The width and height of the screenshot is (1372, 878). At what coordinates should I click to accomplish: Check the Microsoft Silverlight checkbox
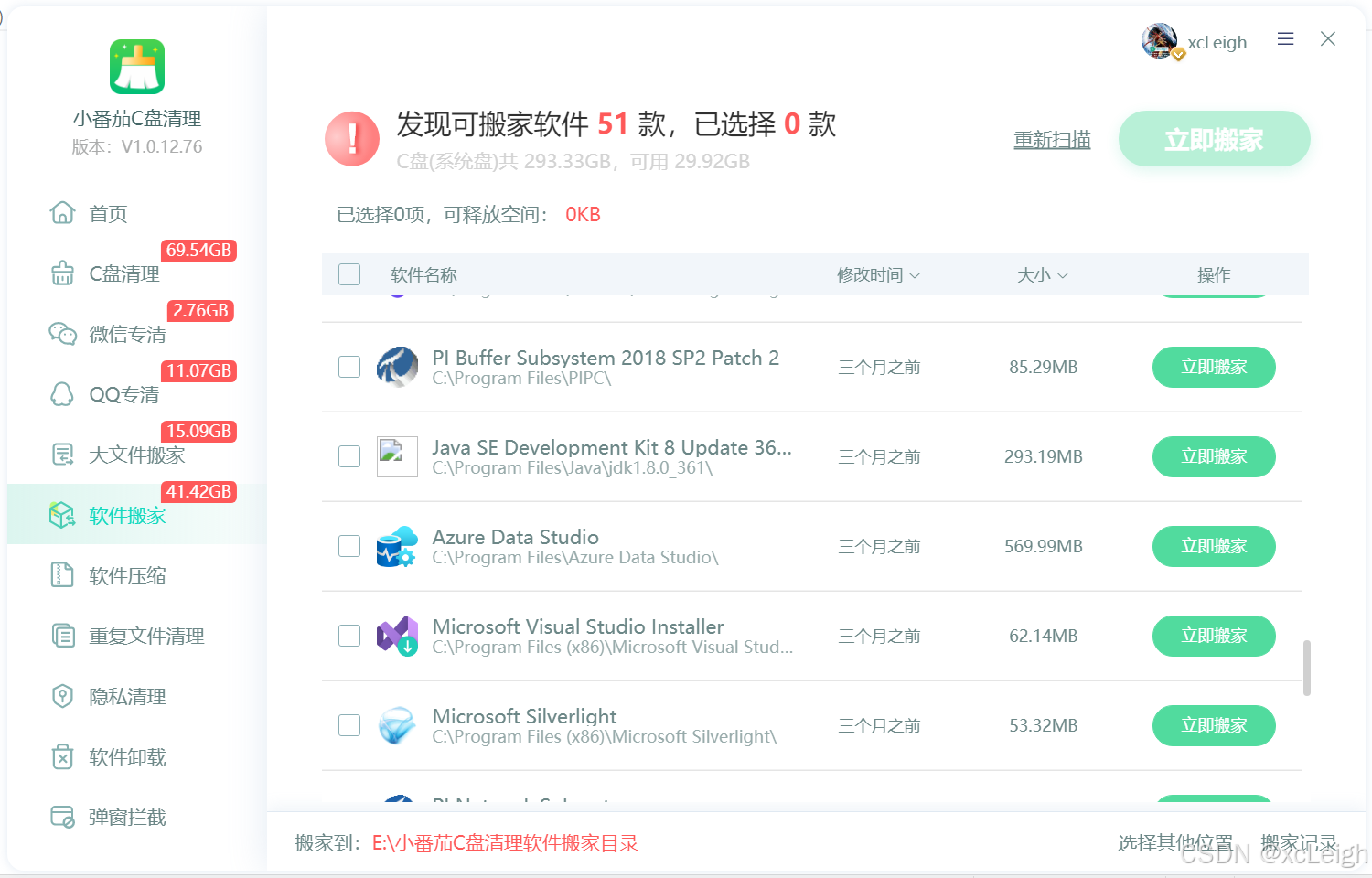349,725
